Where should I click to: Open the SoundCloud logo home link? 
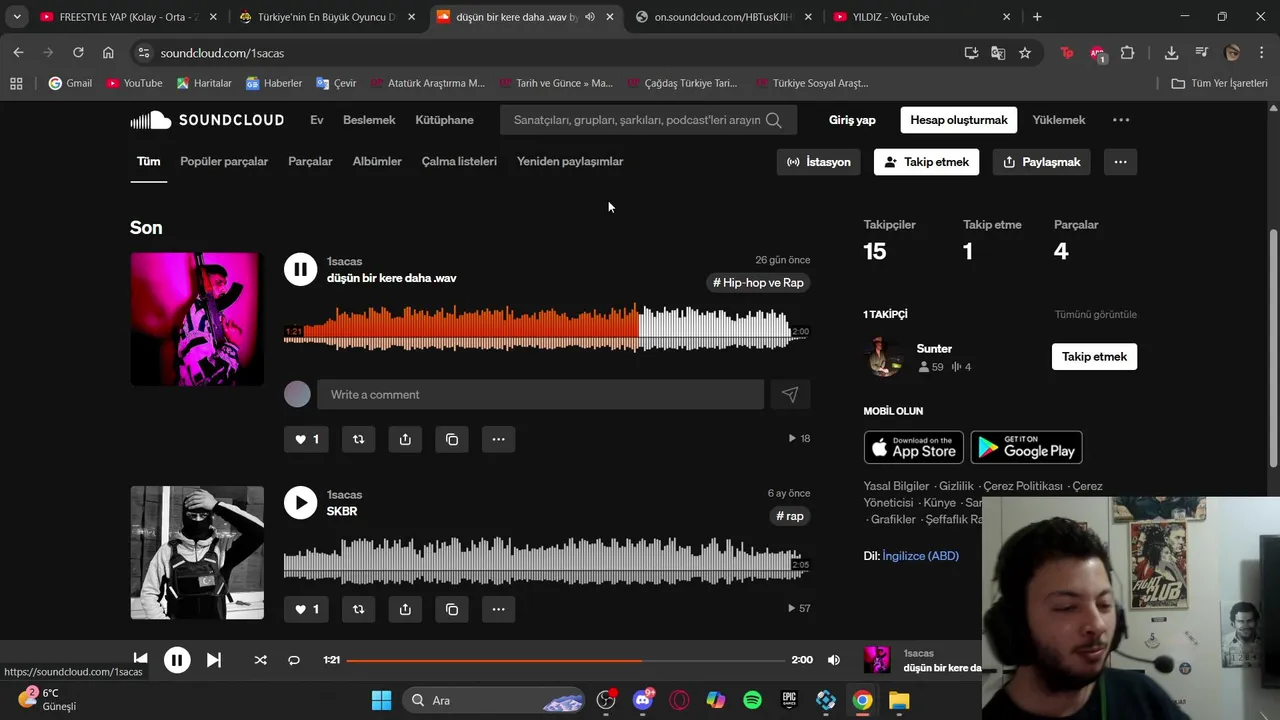pyautogui.click(x=207, y=120)
